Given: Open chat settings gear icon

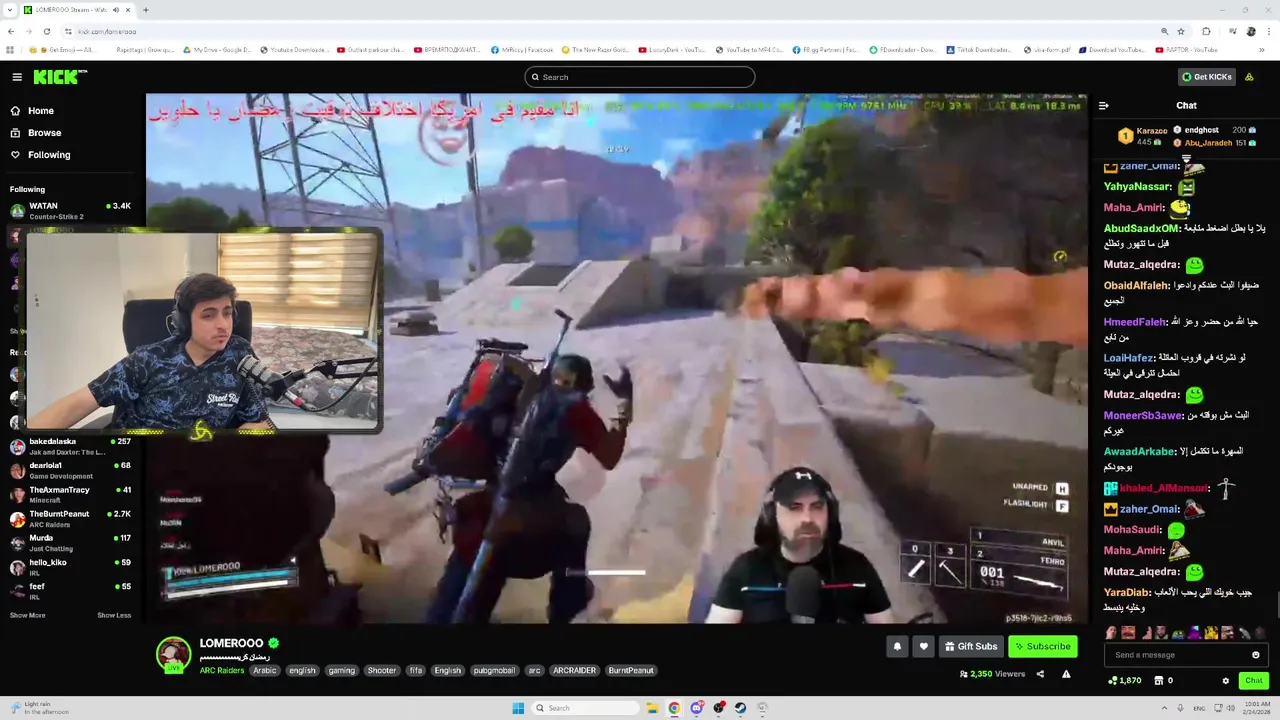Looking at the screenshot, I should coord(1226,681).
